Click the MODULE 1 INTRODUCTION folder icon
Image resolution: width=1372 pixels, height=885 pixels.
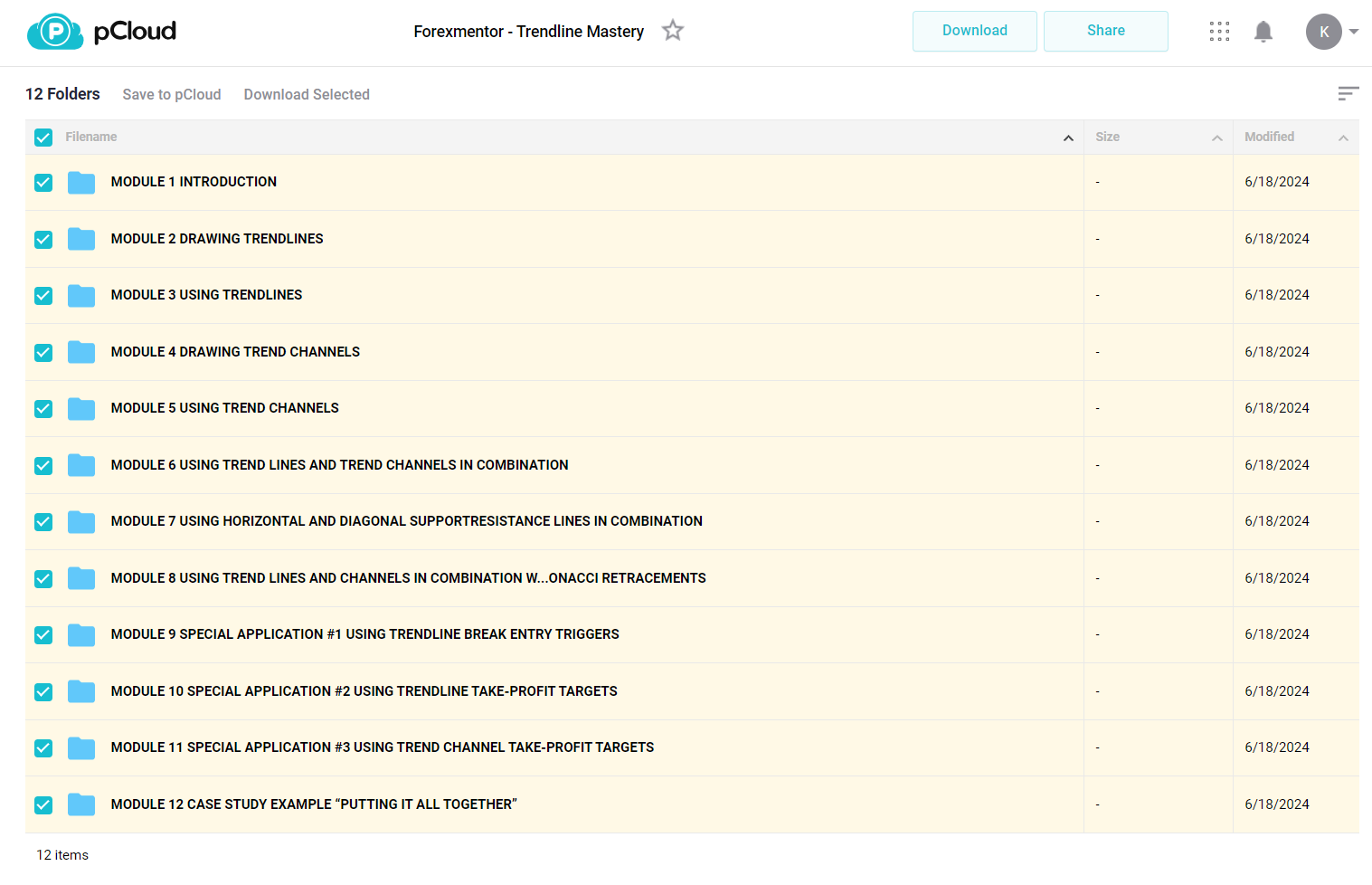pos(81,183)
